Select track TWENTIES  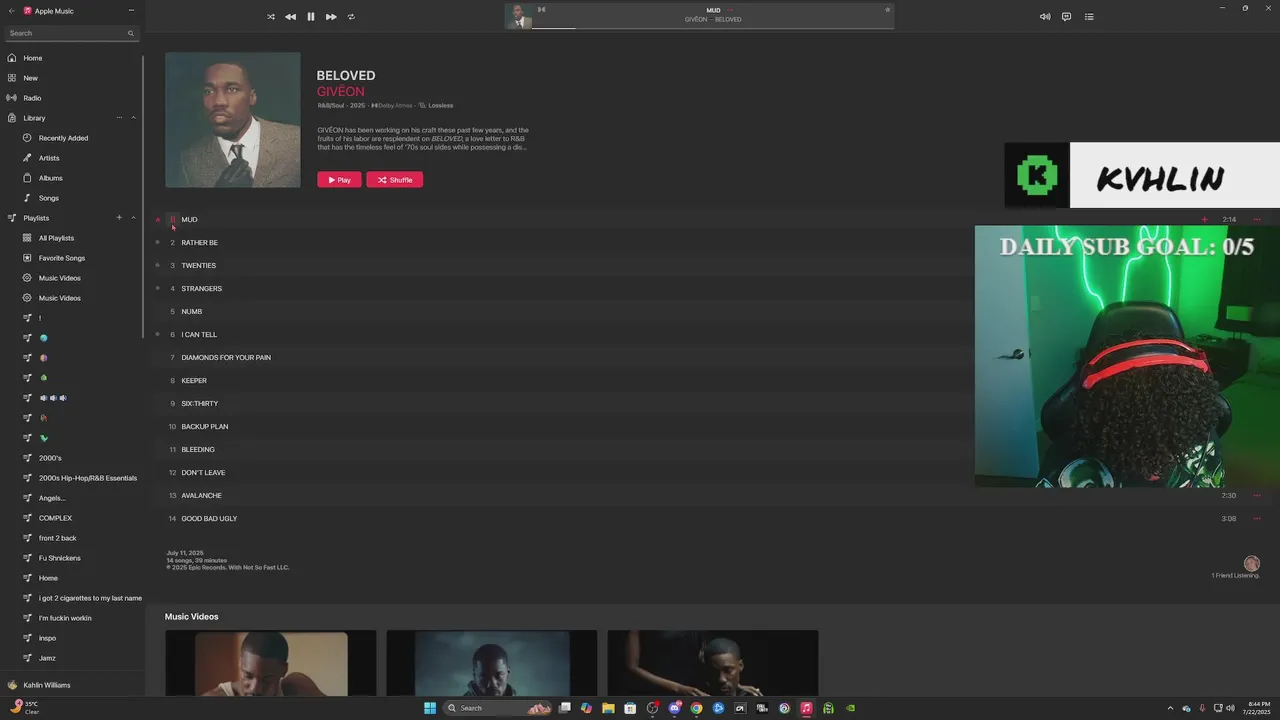point(198,265)
